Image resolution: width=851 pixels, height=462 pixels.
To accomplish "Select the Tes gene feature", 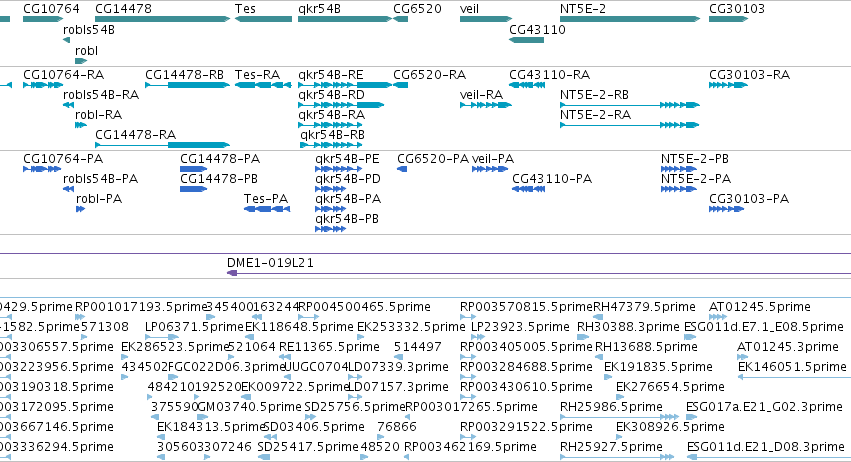I will tap(263, 19).
